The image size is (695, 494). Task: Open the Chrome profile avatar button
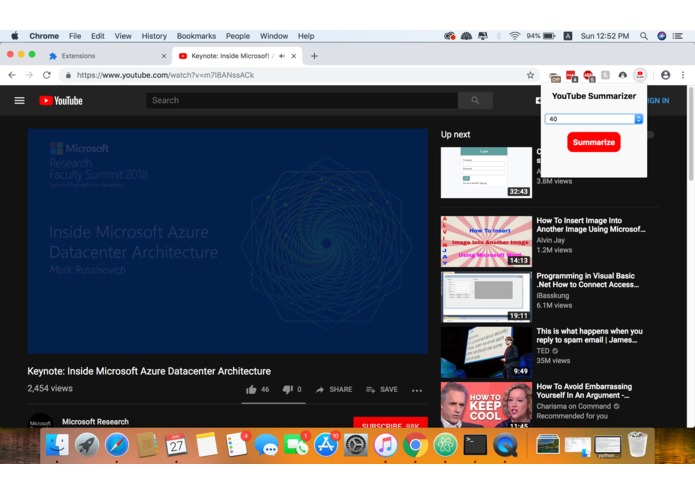[x=665, y=75]
